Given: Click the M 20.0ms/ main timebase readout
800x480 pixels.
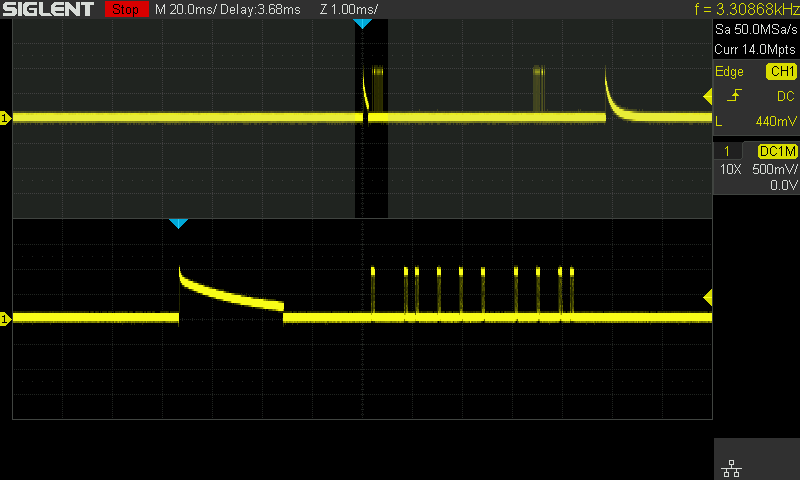Looking at the screenshot, I should pos(187,9).
